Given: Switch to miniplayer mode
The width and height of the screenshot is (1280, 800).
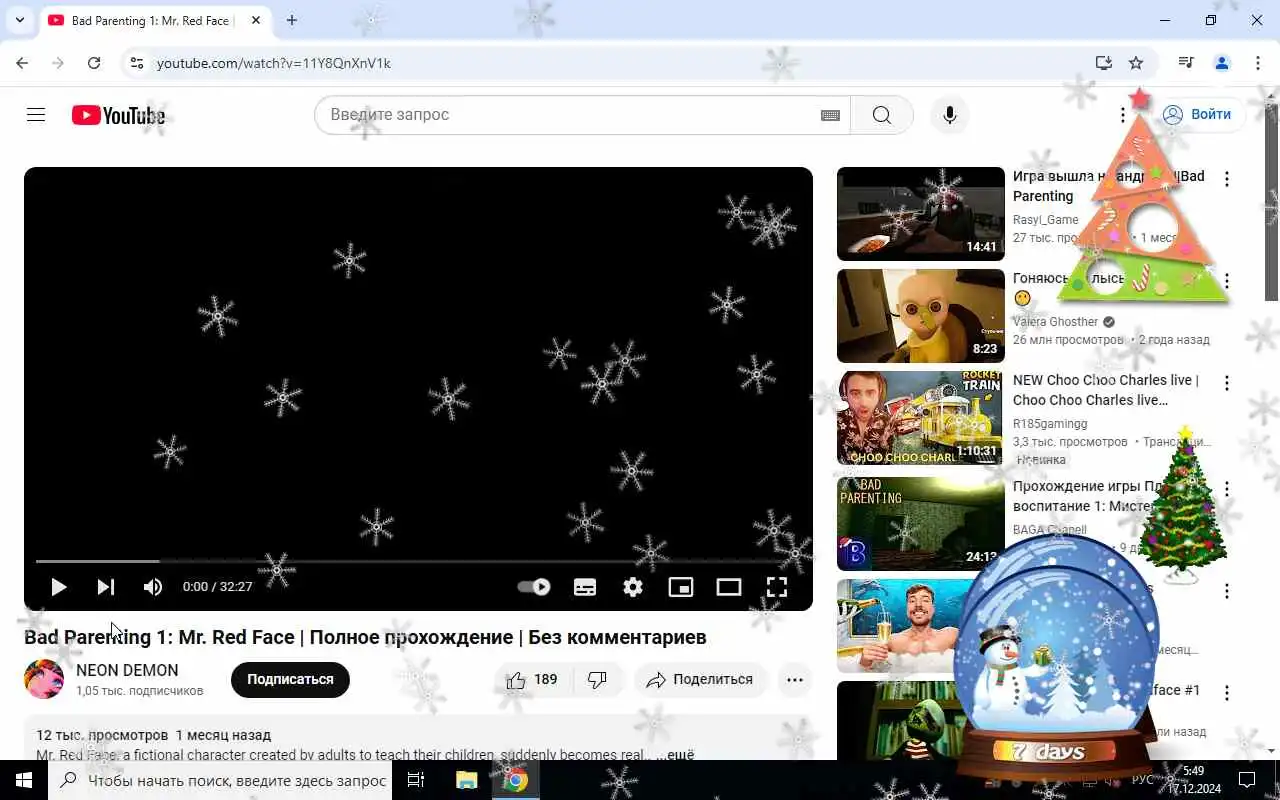Looking at the screenshot, I should 681,587.
